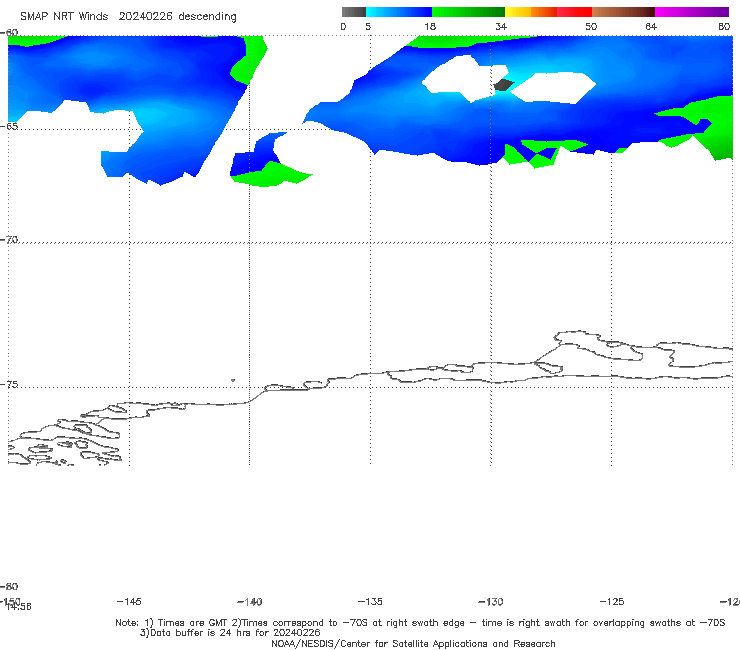Click the color bar label '5'
Image resolution: width=740 pixels, height=650 pixels.
368,27
